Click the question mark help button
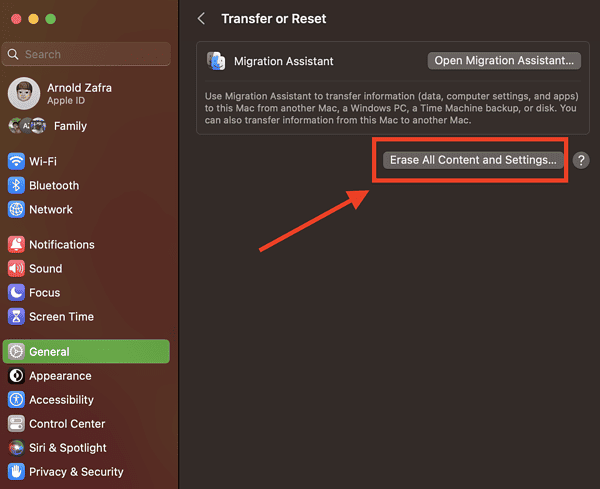600x489 pixels. [x=581, y=160]
